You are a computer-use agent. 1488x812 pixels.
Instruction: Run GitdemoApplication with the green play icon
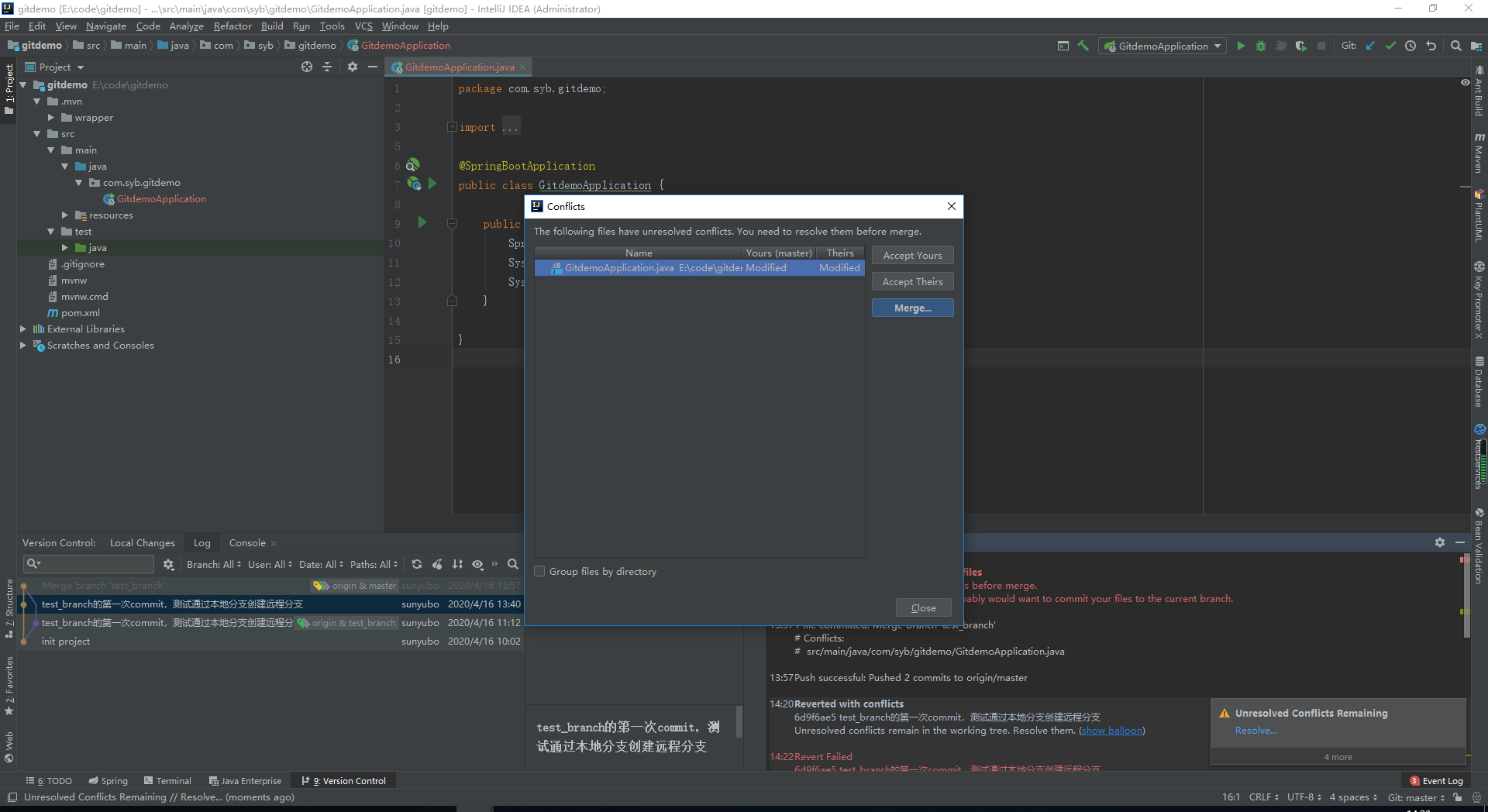(x=1241, y=46)
